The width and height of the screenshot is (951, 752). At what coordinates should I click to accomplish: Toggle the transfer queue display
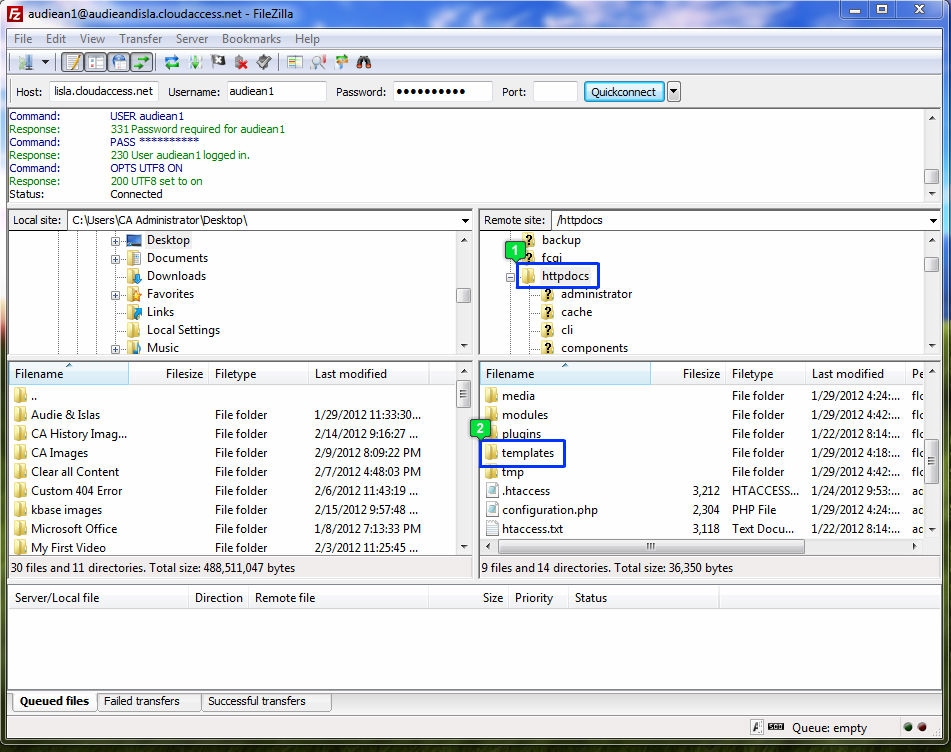142,62
